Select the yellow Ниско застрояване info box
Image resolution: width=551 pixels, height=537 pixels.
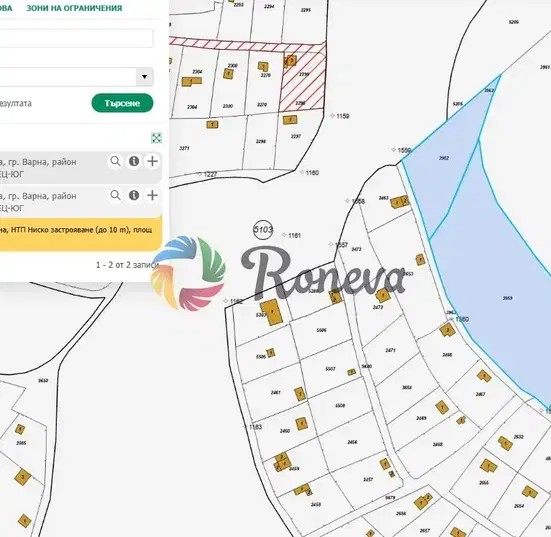click(x=80, y=233)
